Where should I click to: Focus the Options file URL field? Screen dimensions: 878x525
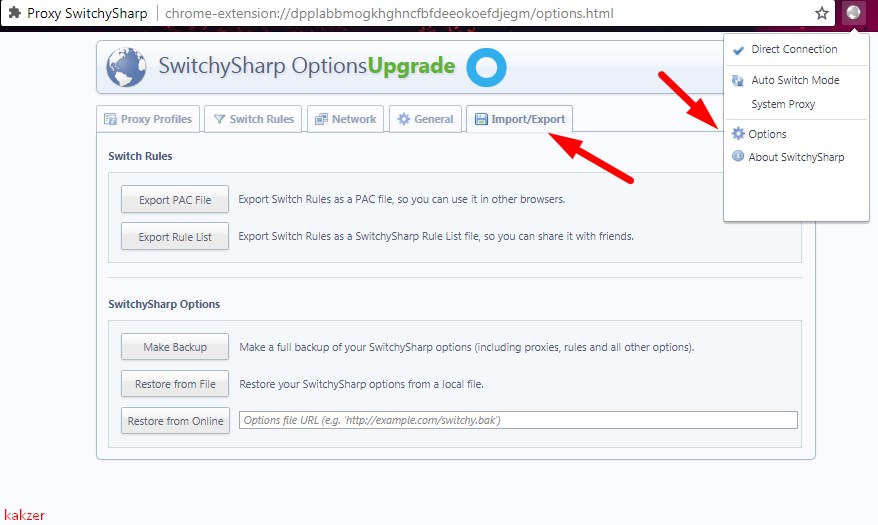pyautogui.click(x=518, y=420)
